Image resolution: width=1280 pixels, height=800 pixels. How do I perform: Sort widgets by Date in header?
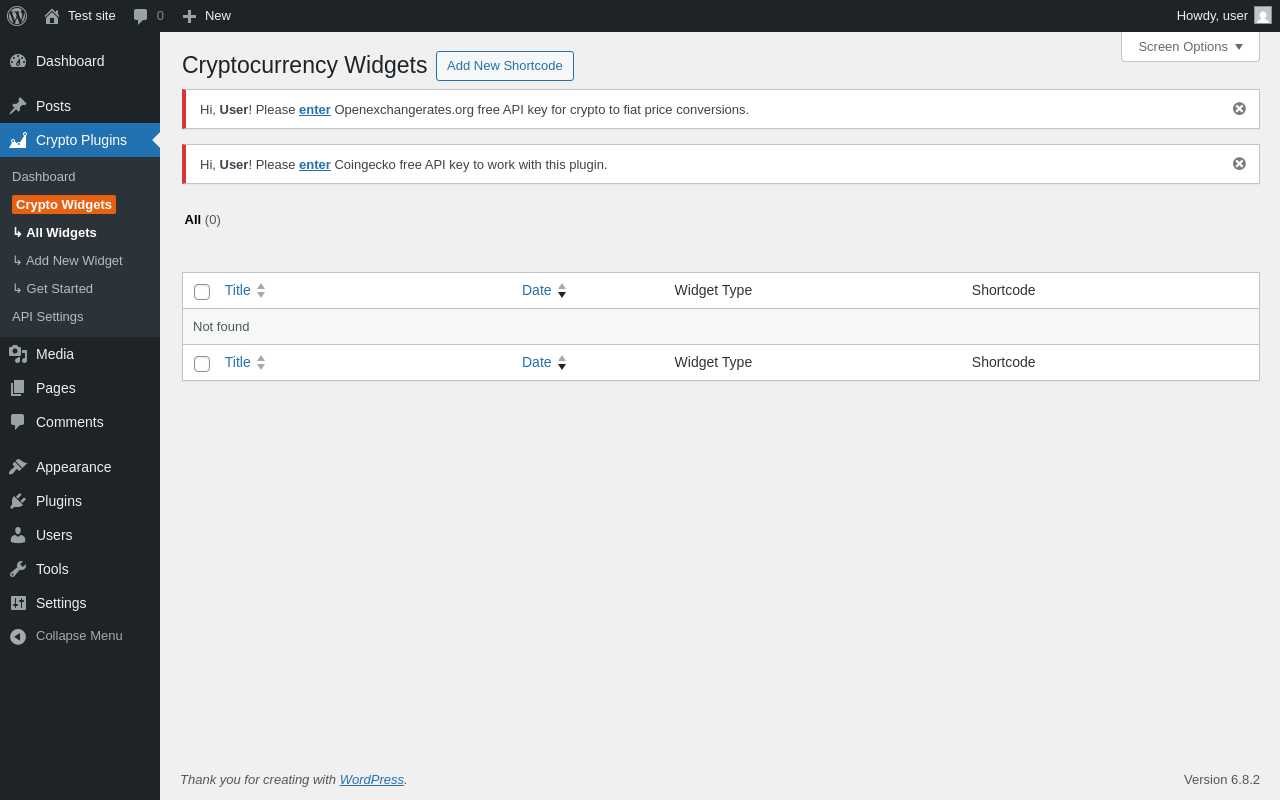click(537, 290)
